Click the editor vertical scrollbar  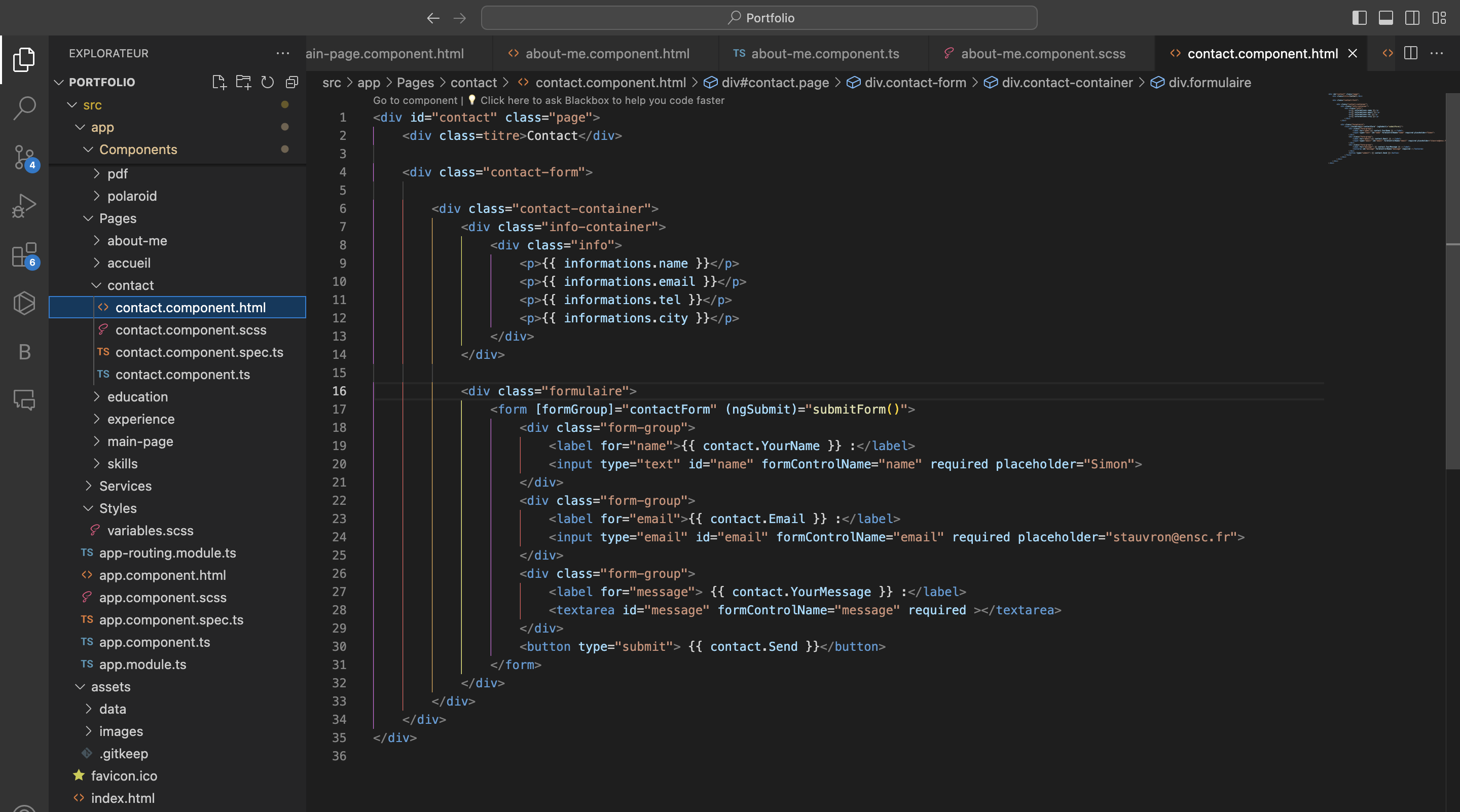(1452, 282)
